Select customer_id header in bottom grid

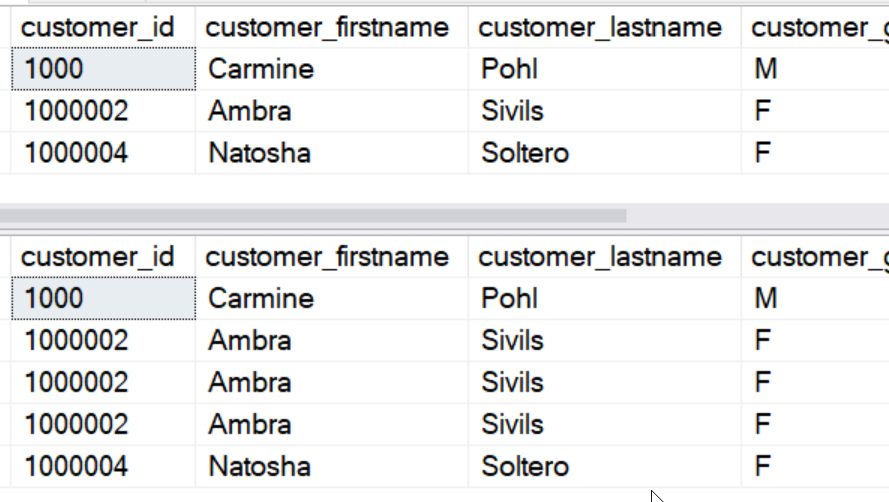97,257
